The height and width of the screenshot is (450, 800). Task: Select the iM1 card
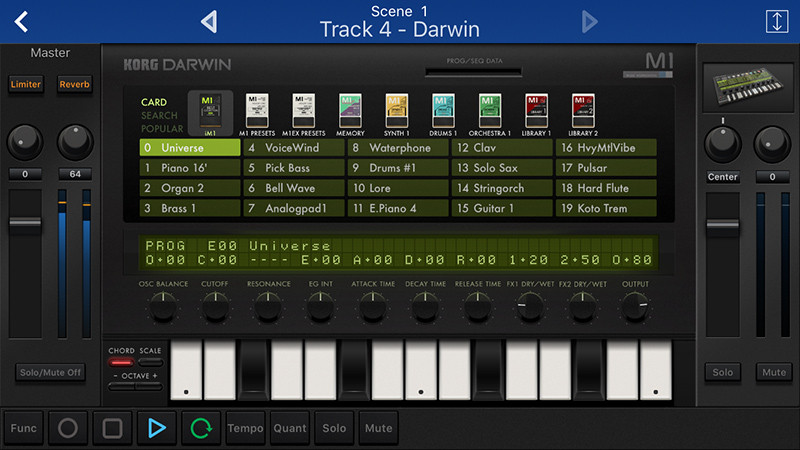click(x=210, y=114)
